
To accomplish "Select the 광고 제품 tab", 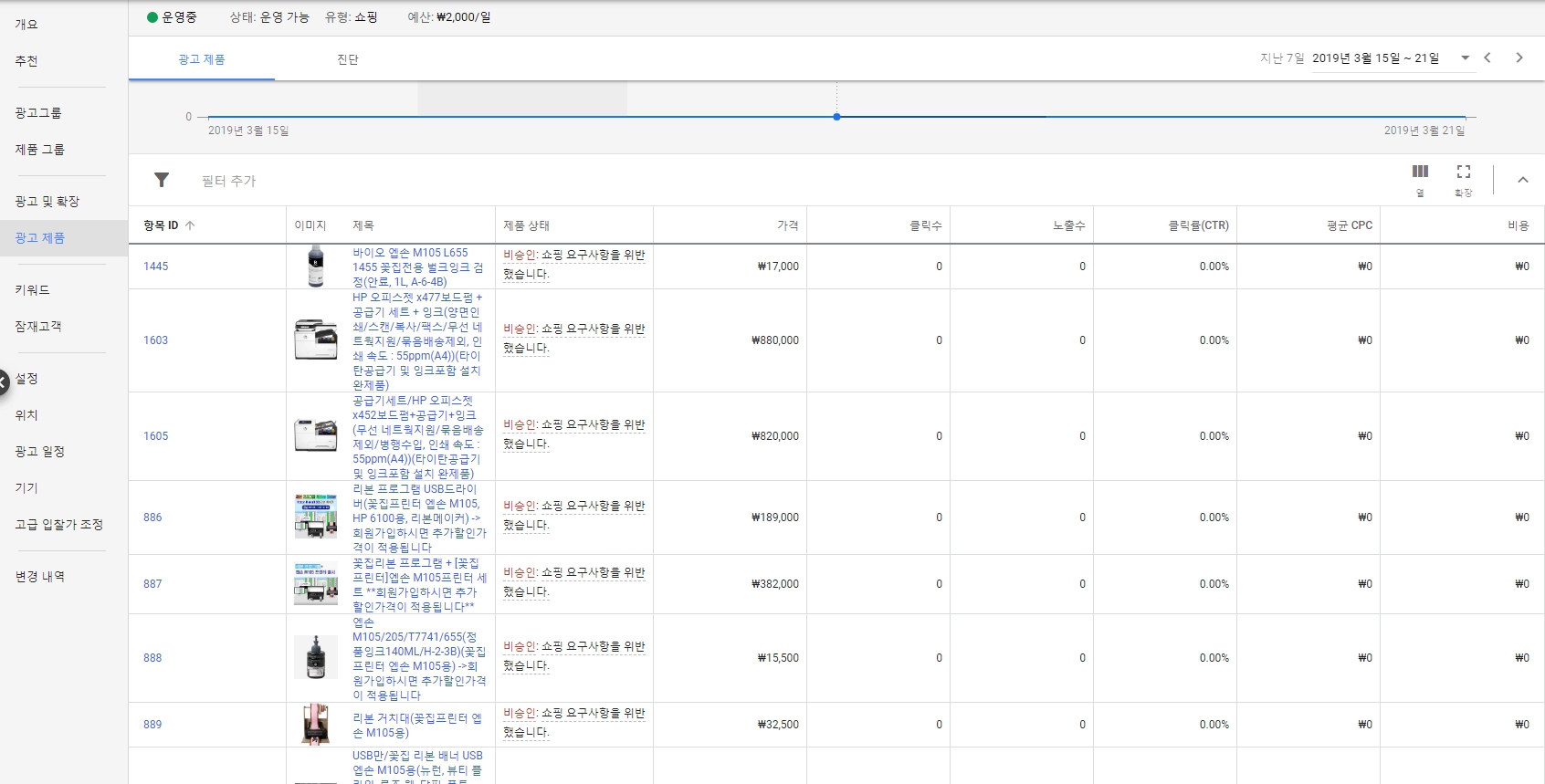I will pyautogui.click(x=202, y=59).
